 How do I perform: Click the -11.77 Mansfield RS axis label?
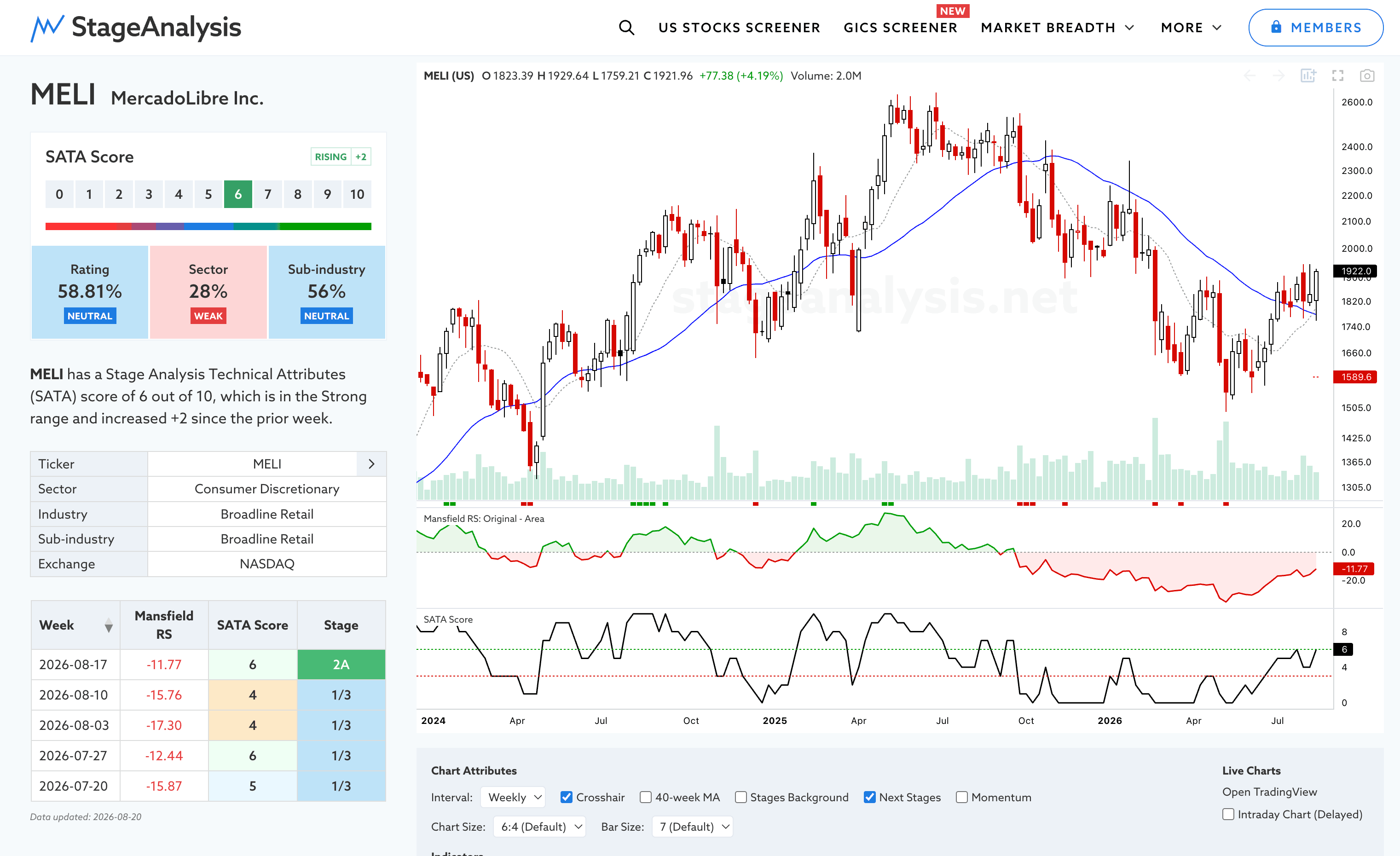click(1354, 568)
